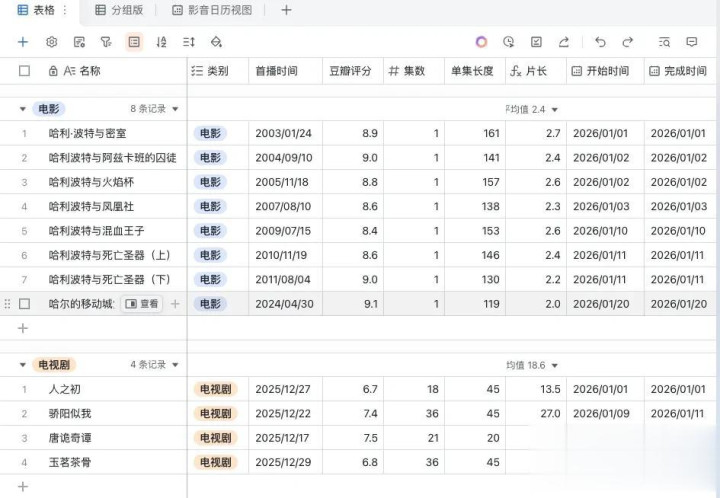Viewport: 720px width, 498px height.
Task: Open the comments speech bubble icon
Action: tap(691, 42)
